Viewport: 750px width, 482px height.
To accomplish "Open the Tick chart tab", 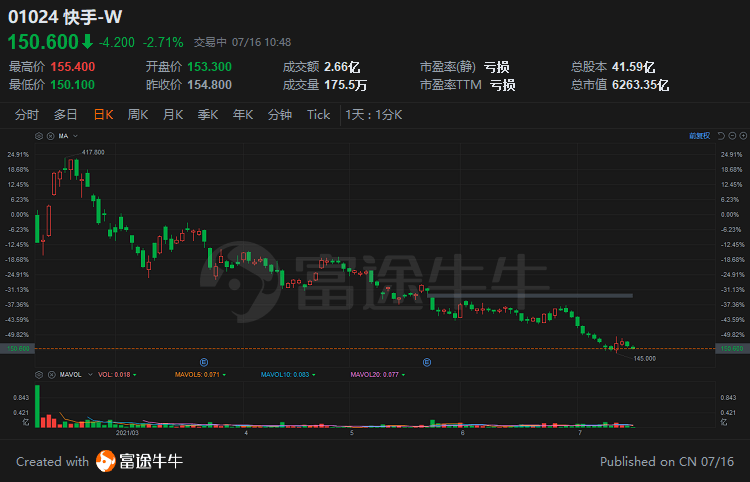I will coord(319,115).
